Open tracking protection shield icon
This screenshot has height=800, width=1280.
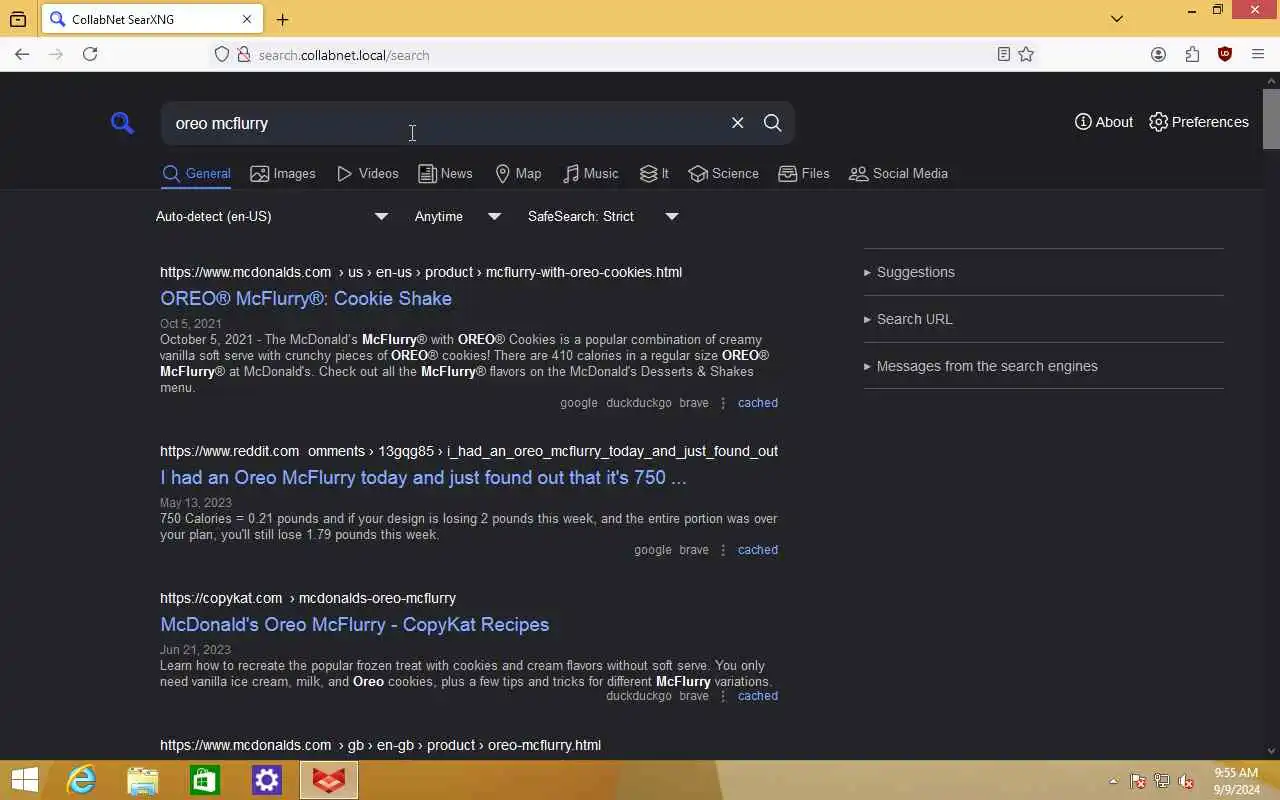(x=222, y=55)
